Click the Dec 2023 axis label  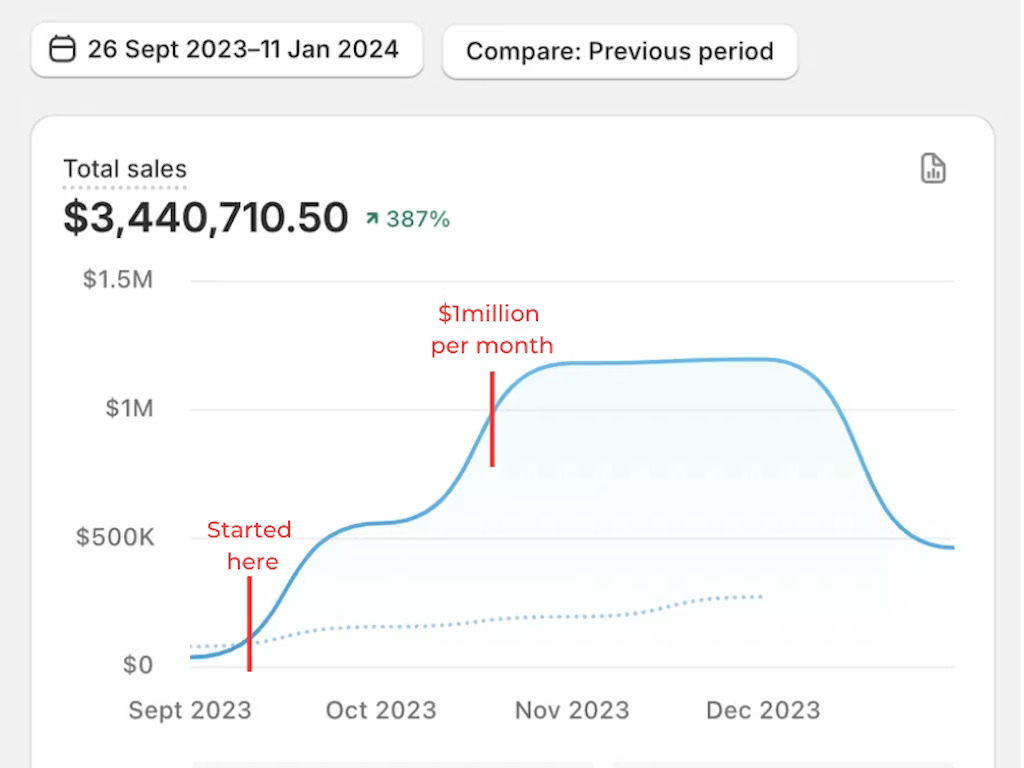763,710
